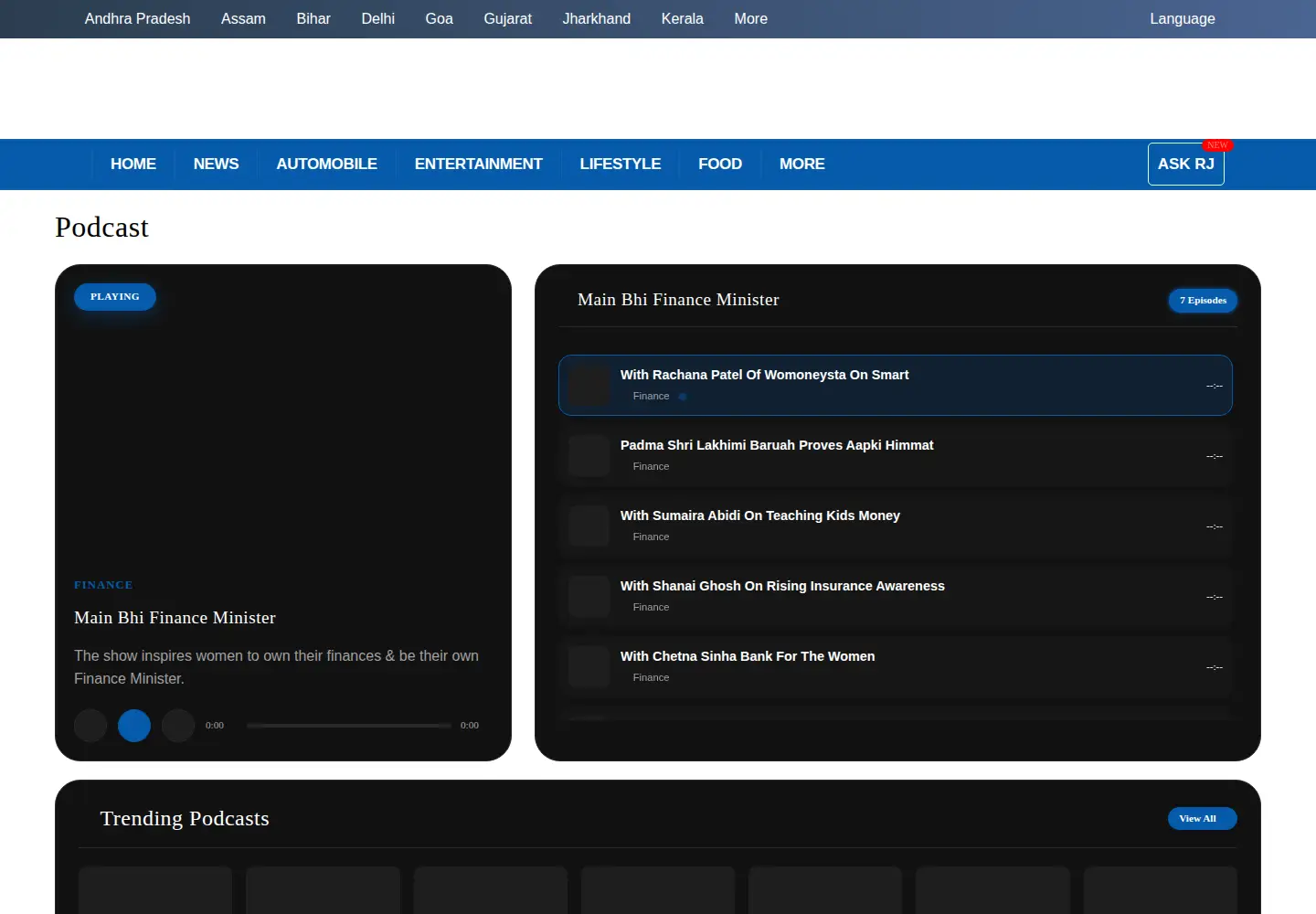Open the FOOD section
The width and height of the screenshot is (1316, 914).
click(x=720, y=164)
